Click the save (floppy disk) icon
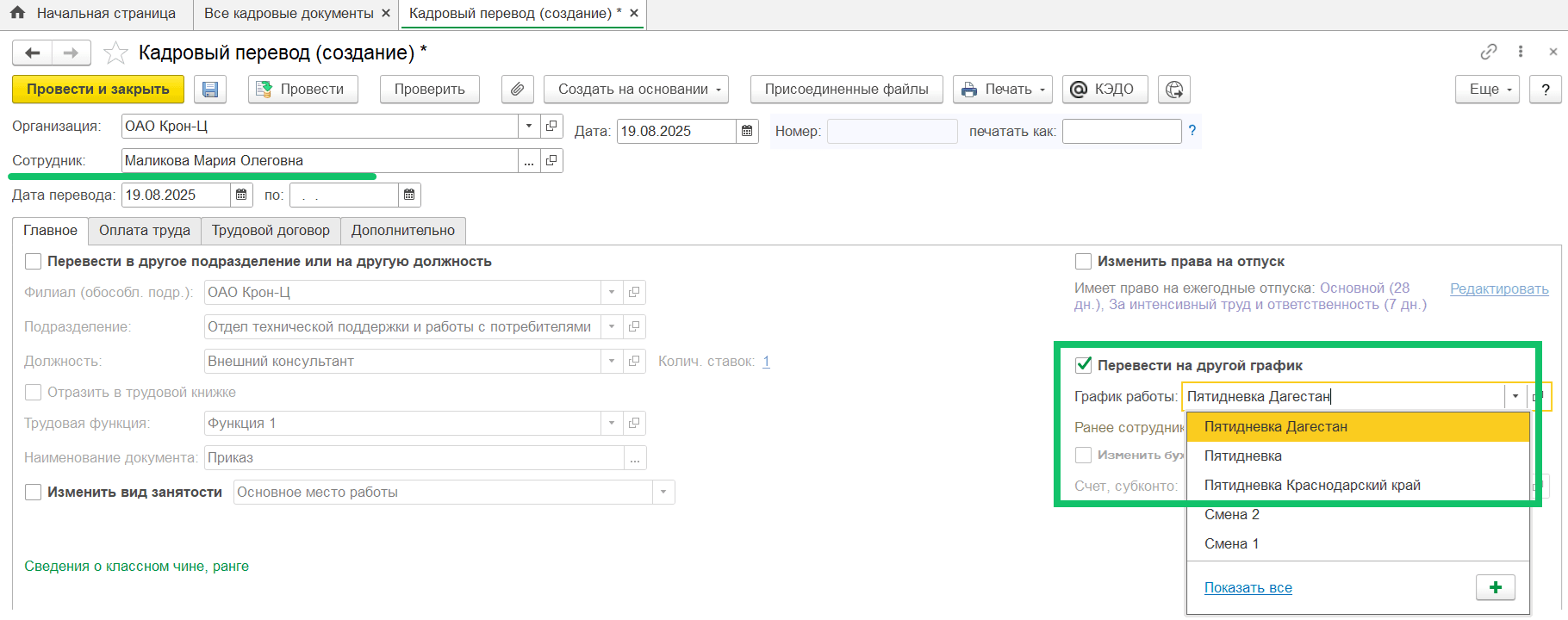 point(210,90)
